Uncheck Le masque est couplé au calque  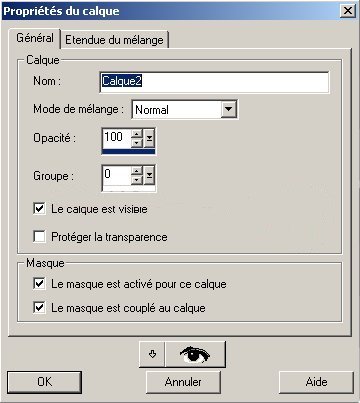(x=39, y=307)
